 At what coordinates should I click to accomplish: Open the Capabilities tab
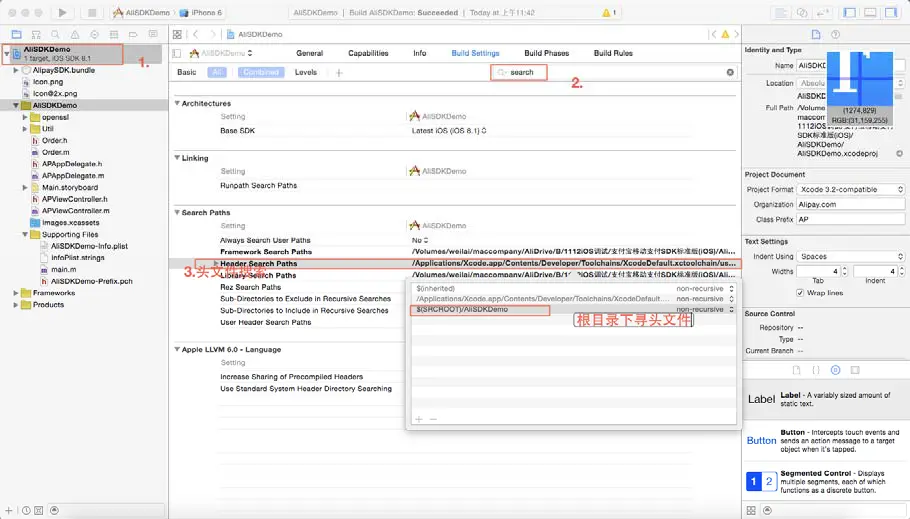(x=368, y=53)
